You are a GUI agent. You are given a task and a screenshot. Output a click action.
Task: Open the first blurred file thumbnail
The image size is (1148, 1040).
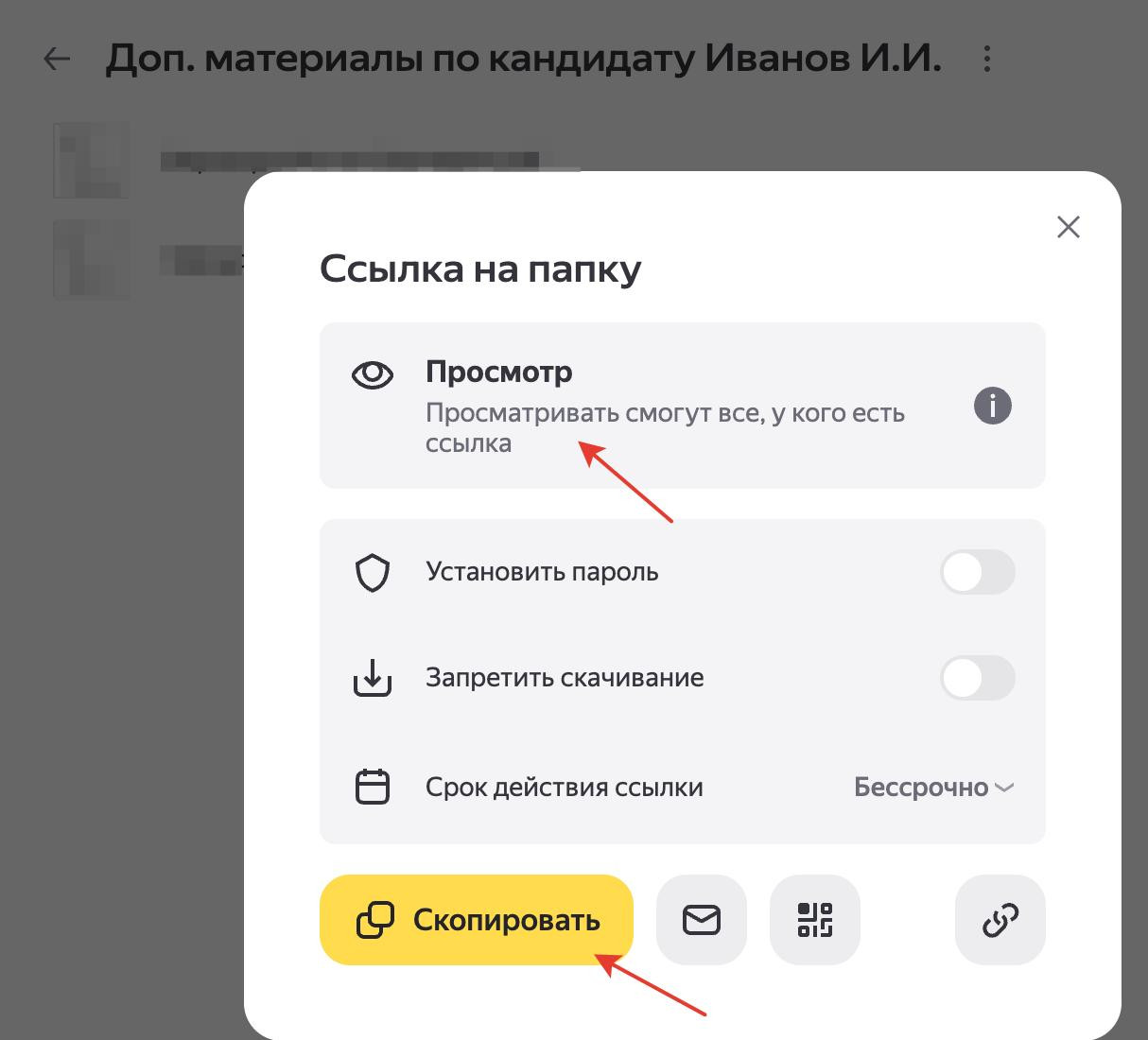point(91,160)
